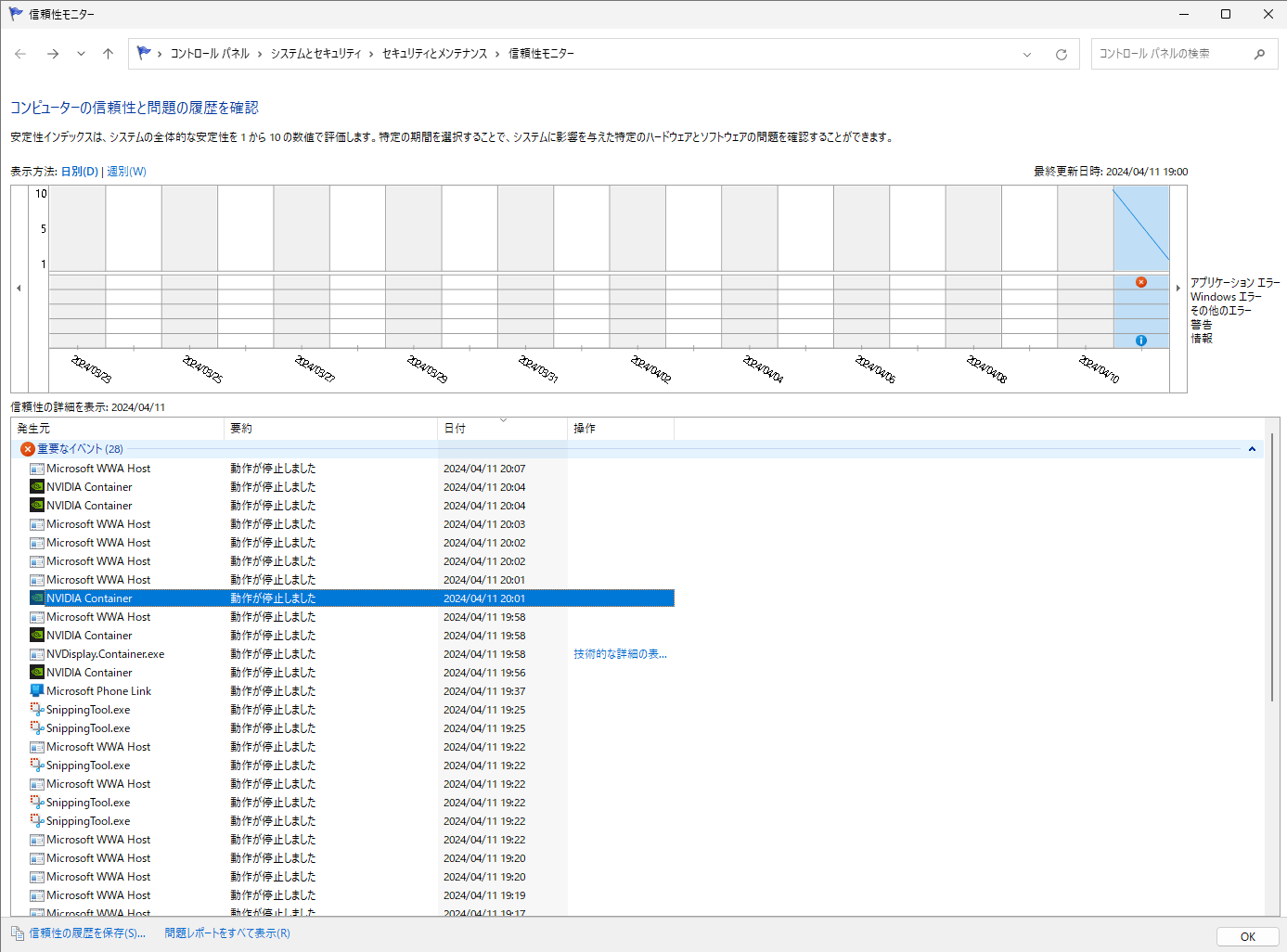Select the Microsoft WWA Host row at 19:19

[x=351, y=895]
